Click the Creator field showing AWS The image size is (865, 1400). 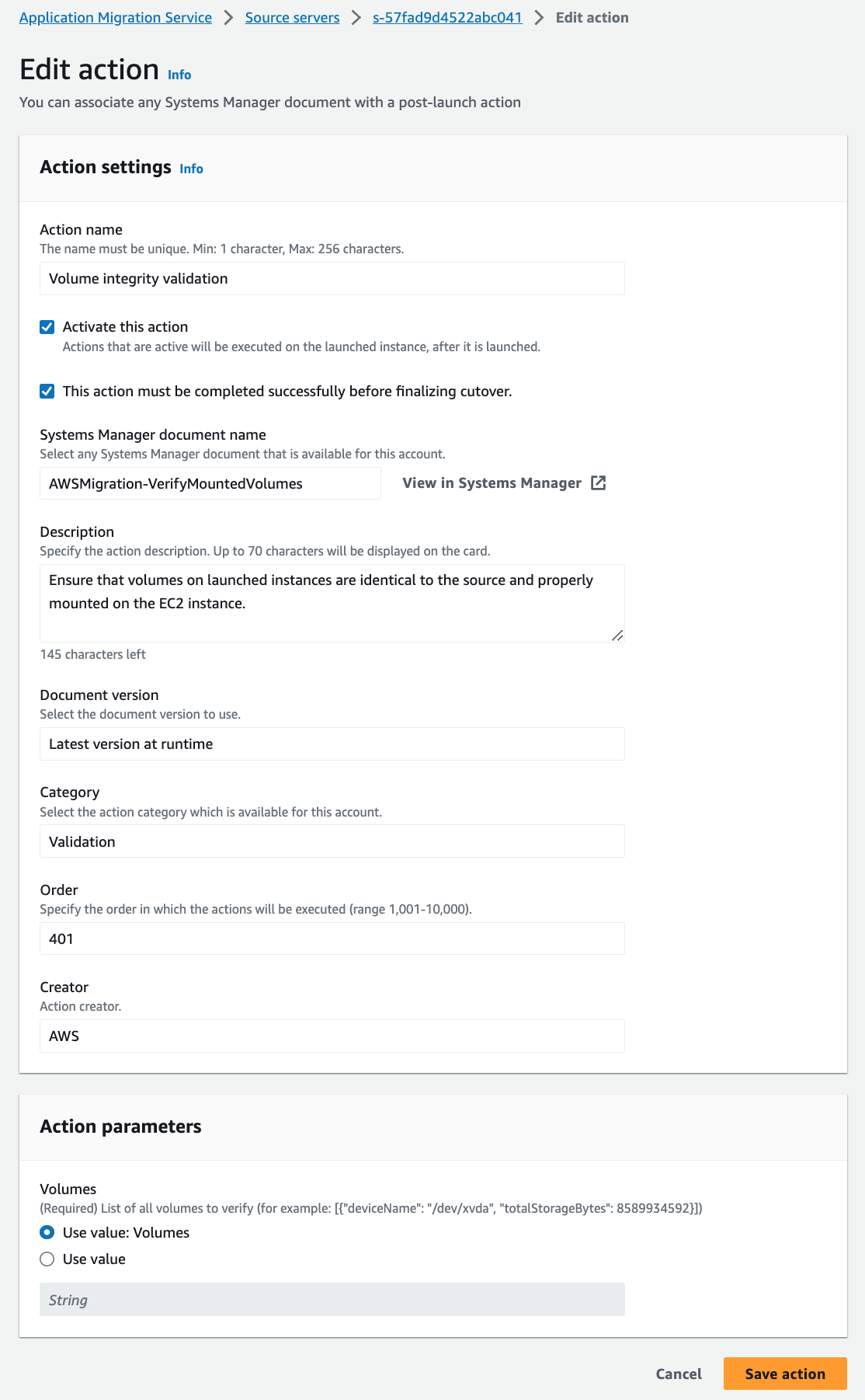332,1035
